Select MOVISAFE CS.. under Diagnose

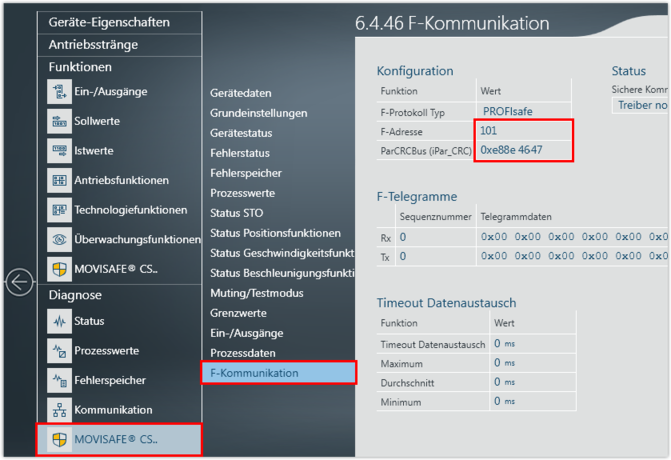tap(118, 440)
